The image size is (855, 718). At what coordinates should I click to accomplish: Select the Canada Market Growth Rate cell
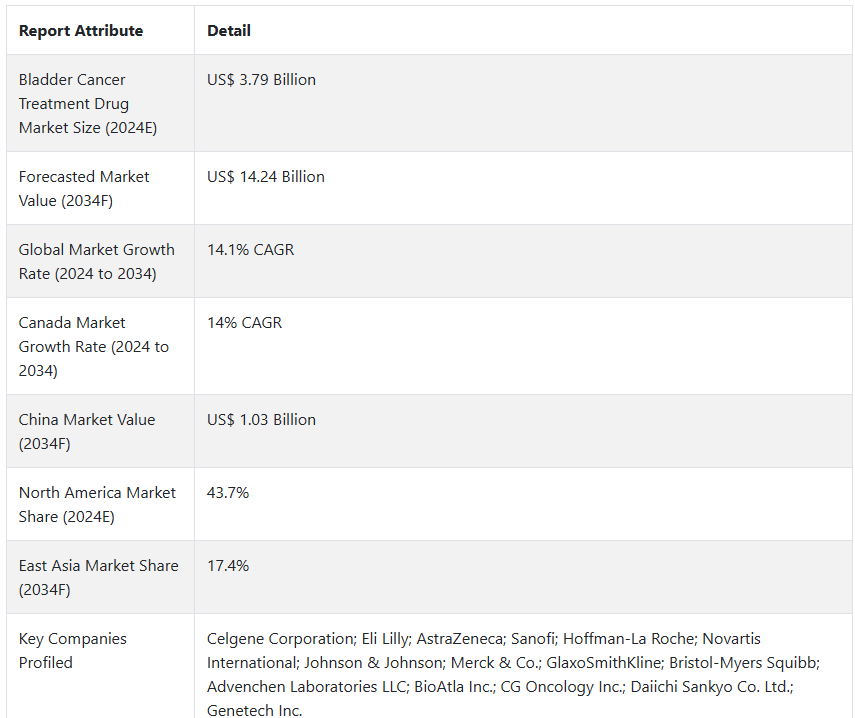[x=100, y=347]
